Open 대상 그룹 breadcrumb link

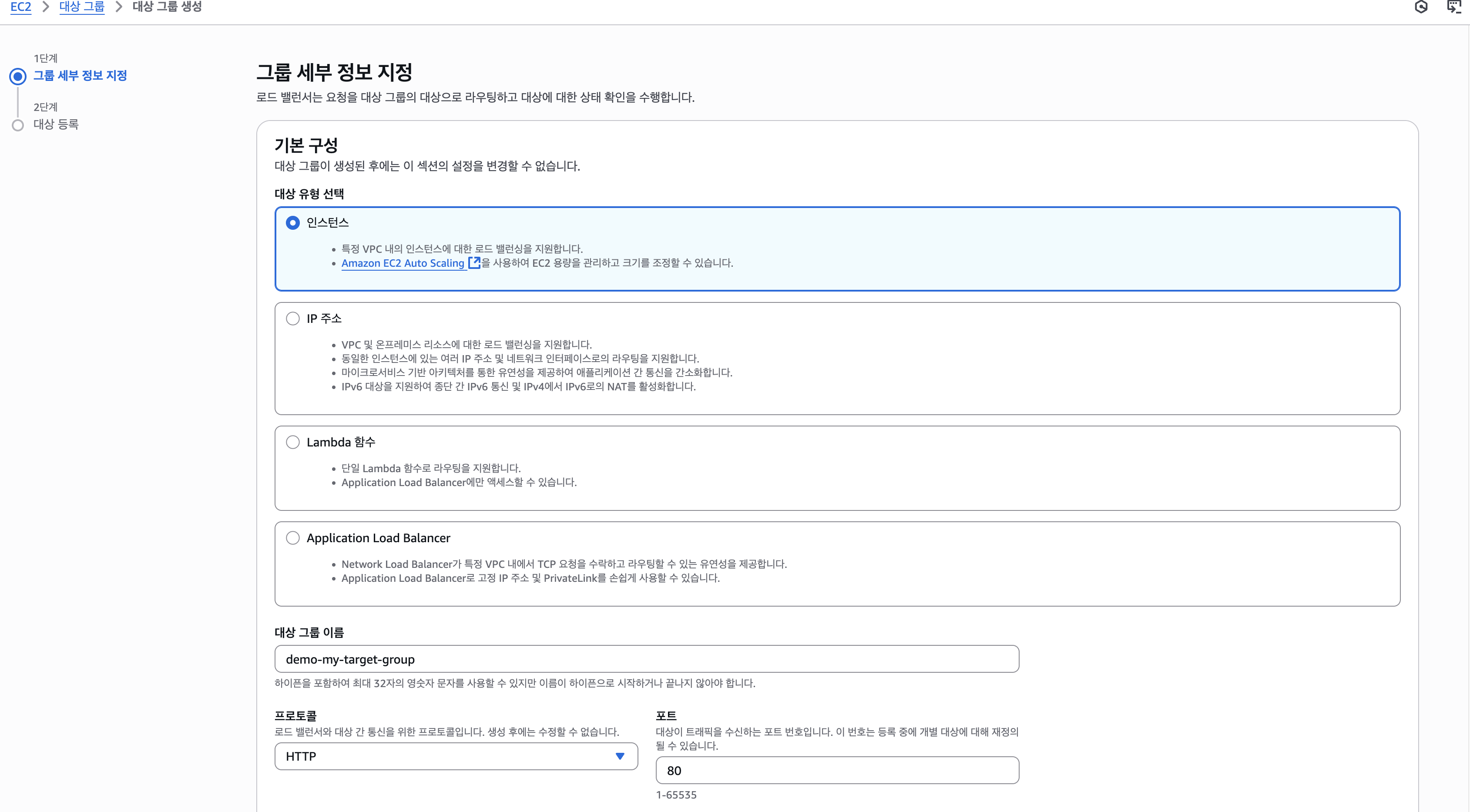tap(82, 7)
